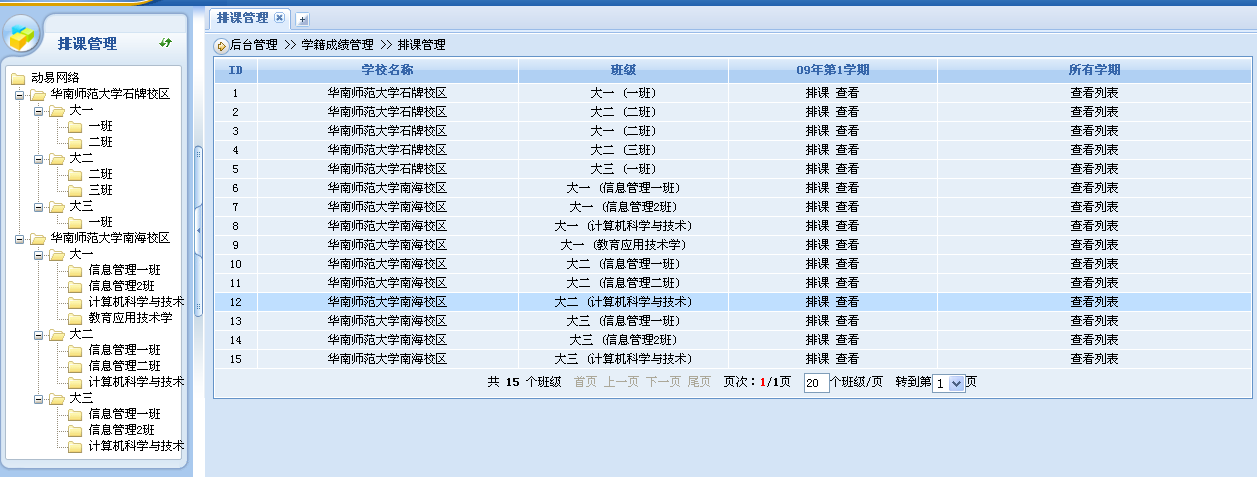Click the classes-per-page input box
This screenshot has height=477, width=1257.
click(816, 383)
